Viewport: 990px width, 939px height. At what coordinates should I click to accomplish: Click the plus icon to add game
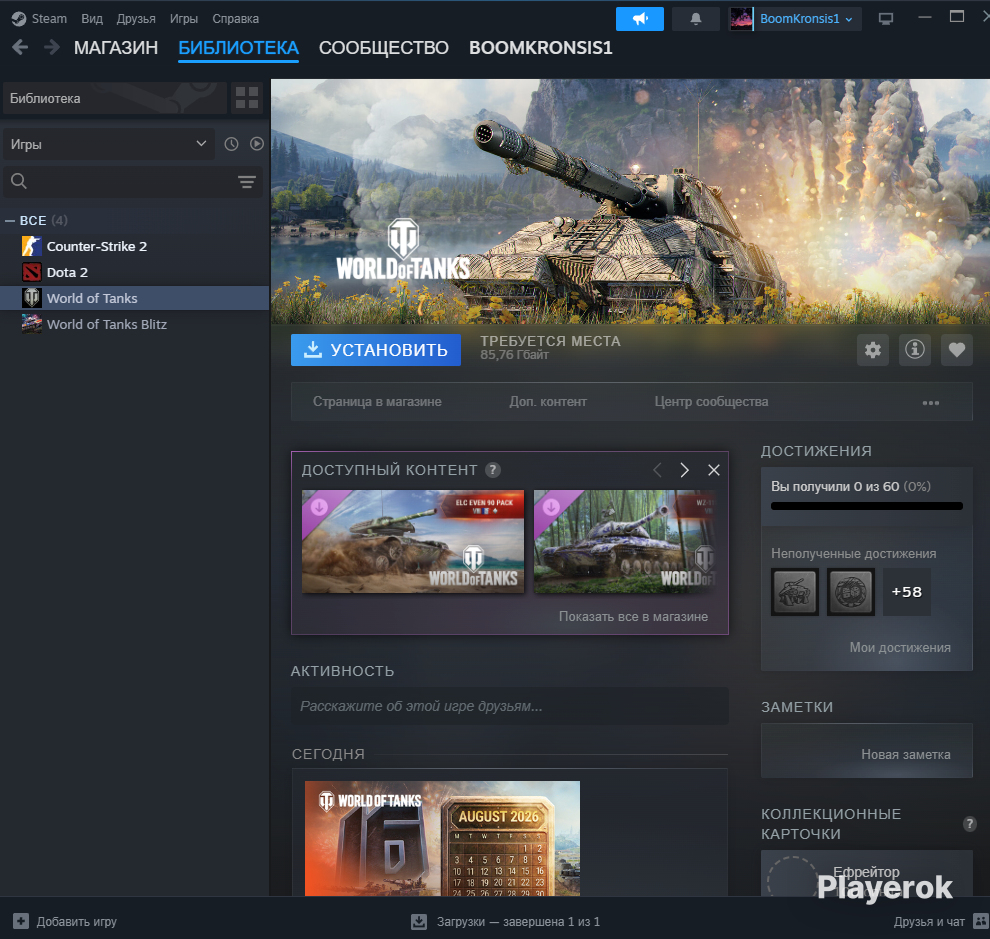21,921
